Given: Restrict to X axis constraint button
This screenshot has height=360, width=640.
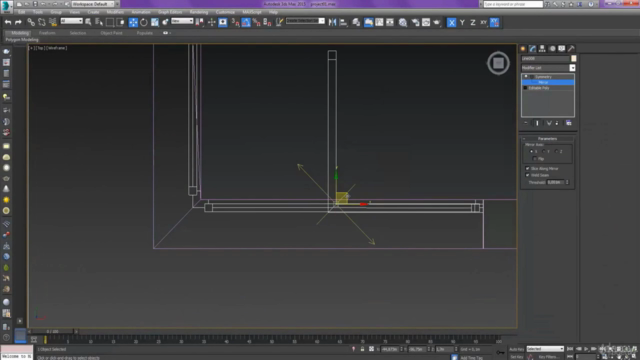Looking at the screenshot, I should pyautogui.click(x=451, y=22).
